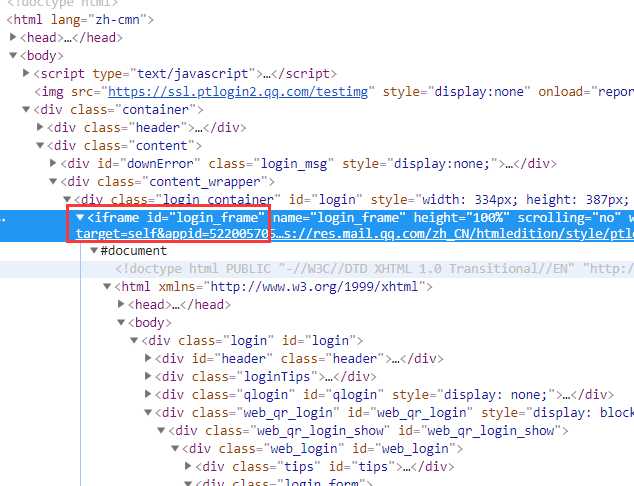Expand the div class header node

pyautogui.click(x=40, y=127)
